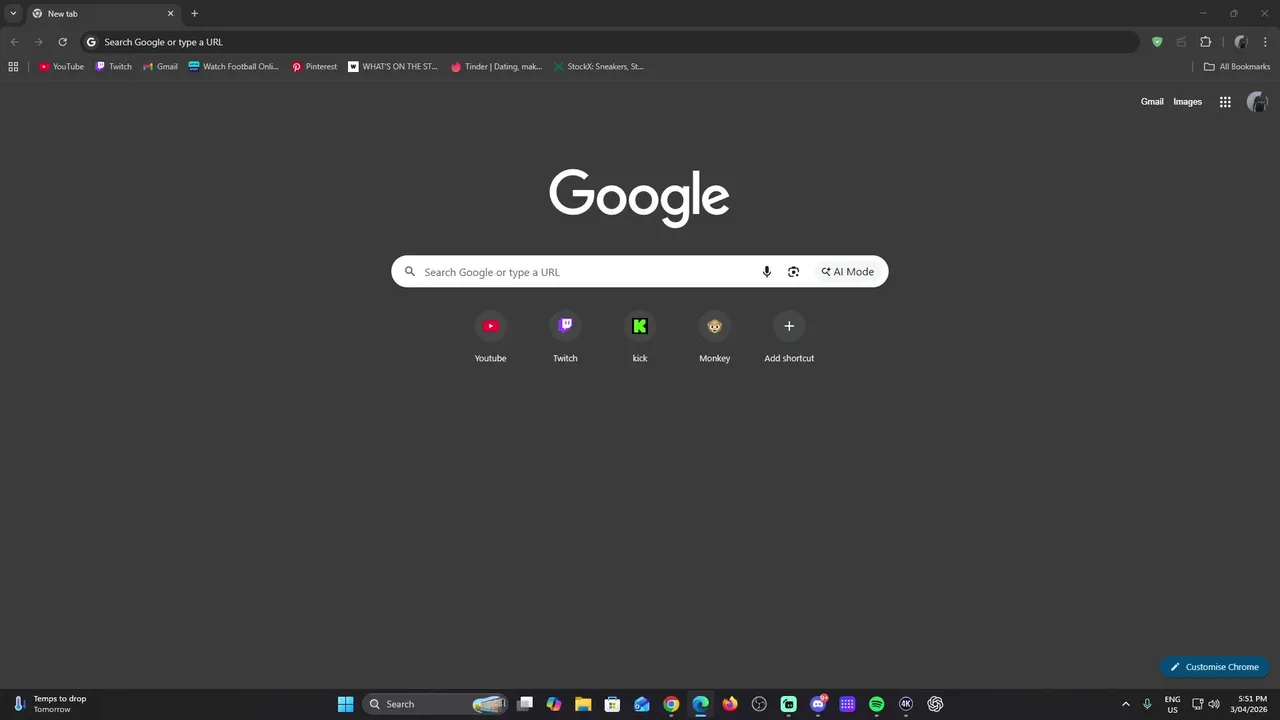Screen dimensions: 1280x720
Task: Open the Google account avatar on page
Action: (1257, 102)
